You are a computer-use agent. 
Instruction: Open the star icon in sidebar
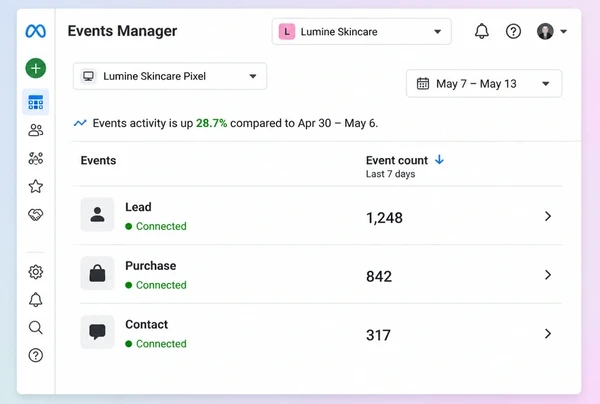tap(36, 186)
